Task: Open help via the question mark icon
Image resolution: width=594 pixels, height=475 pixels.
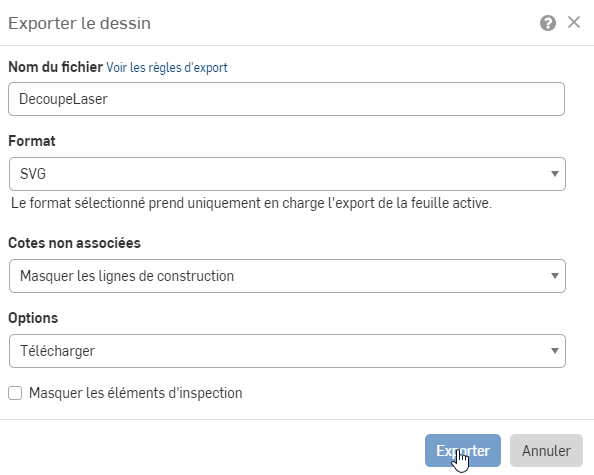Action: (x=547, y=23)
